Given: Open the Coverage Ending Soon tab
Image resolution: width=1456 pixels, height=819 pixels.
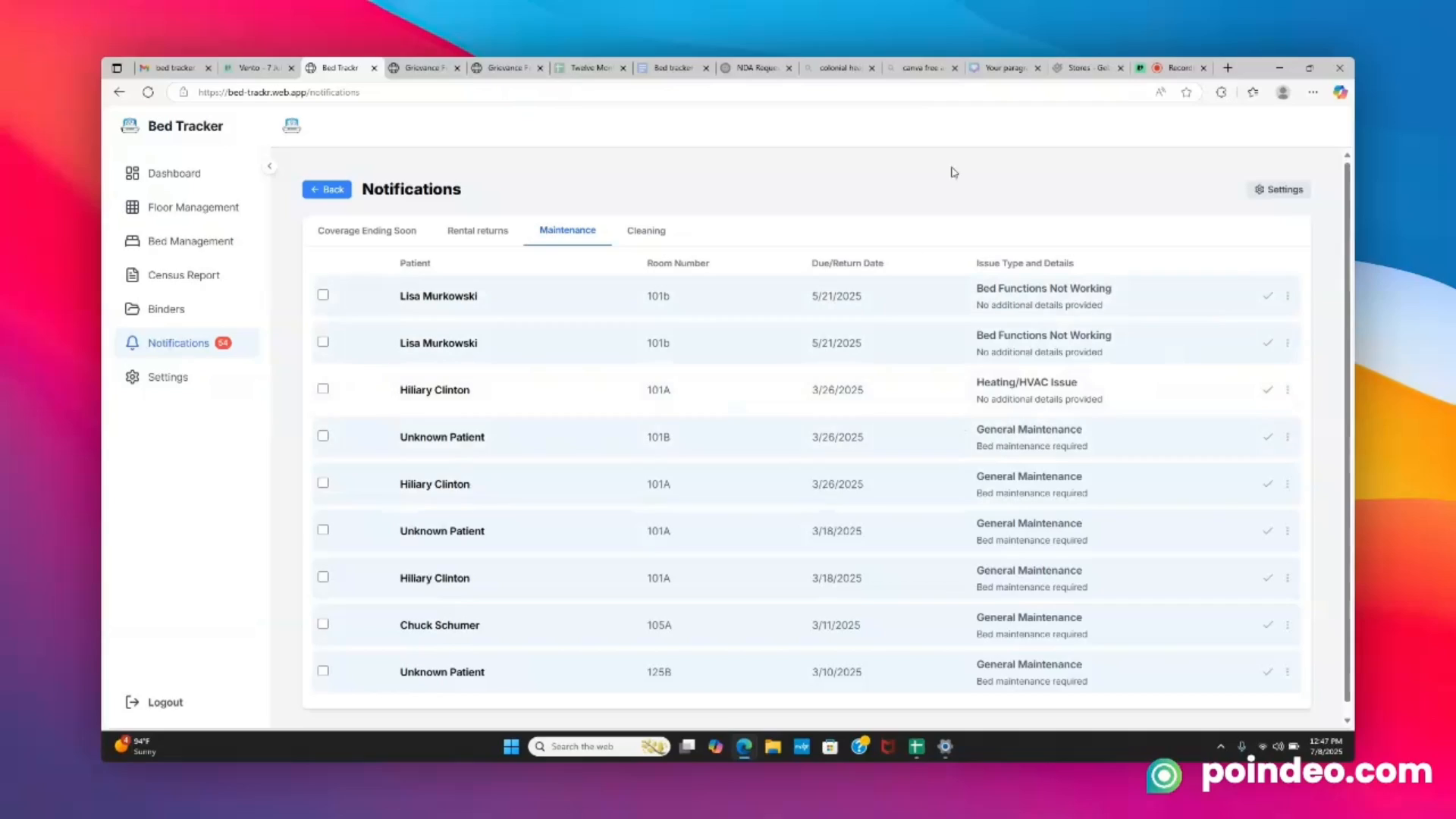Looking at the screenshot, I should click(x=367, y=231).
